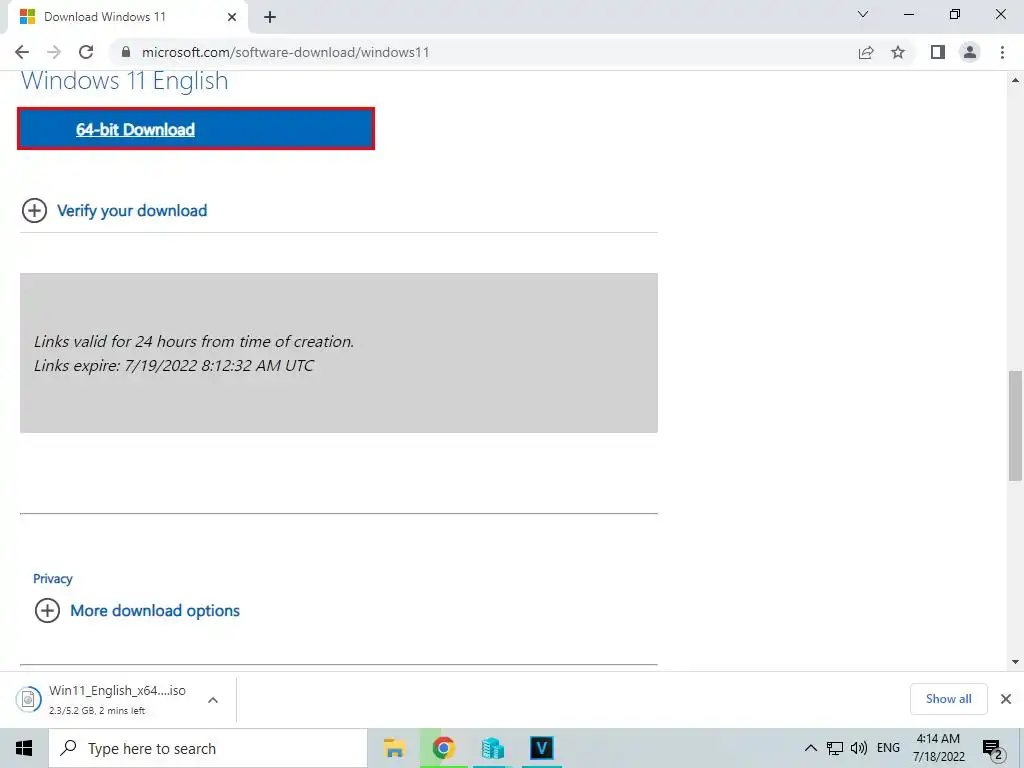Click the scrollbar up arrow
The height and width of the screenshot is (768, 1024).
(x=1015, y=80)
